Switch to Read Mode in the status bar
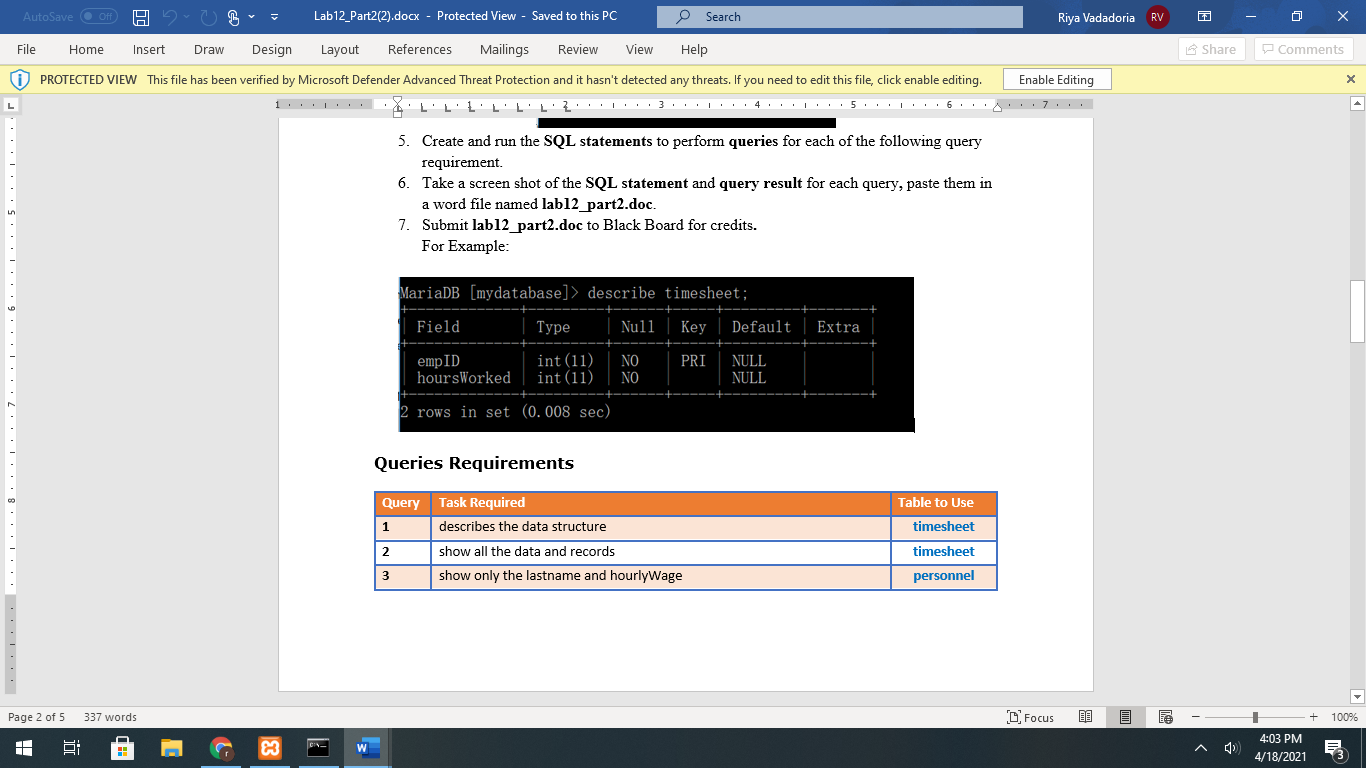The width and height of the screenshot is (1366, 768). (1084, 717)
